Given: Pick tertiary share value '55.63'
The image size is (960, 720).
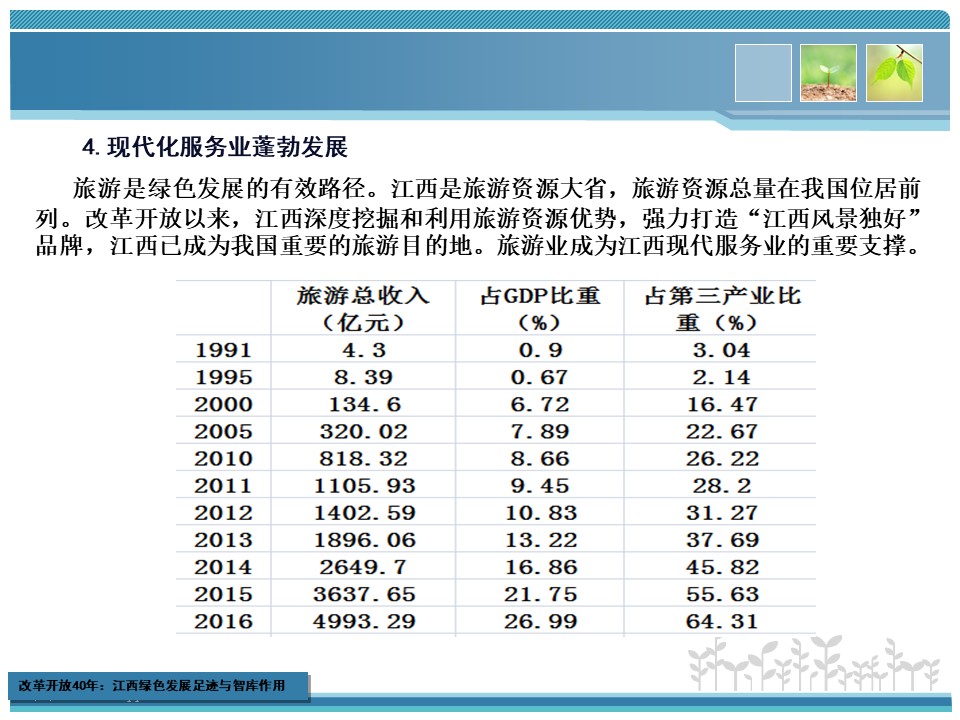Looking at the screenshot, I should 722,594.
